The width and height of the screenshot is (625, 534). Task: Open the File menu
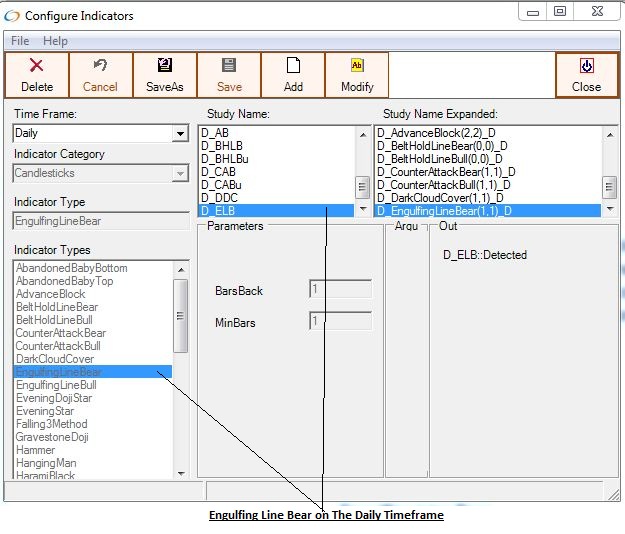coord(20,41)
